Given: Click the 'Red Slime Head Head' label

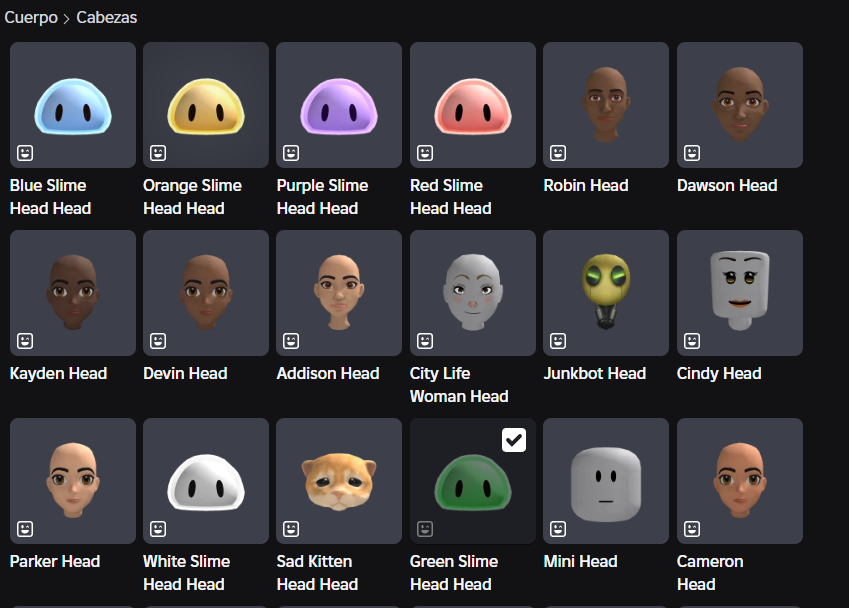Looking at the screenshot, I should point(450,197).
